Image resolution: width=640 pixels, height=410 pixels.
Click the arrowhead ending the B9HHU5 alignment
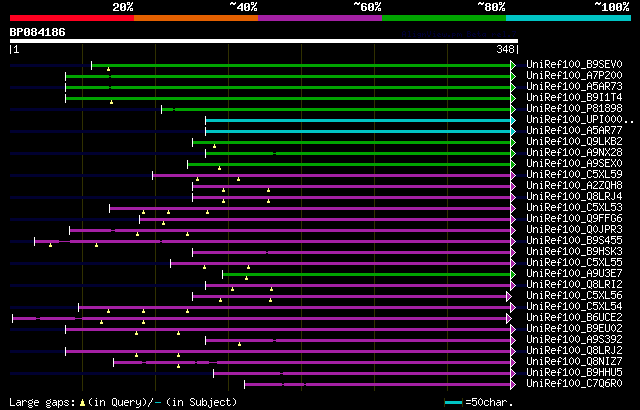coord(513,374)
